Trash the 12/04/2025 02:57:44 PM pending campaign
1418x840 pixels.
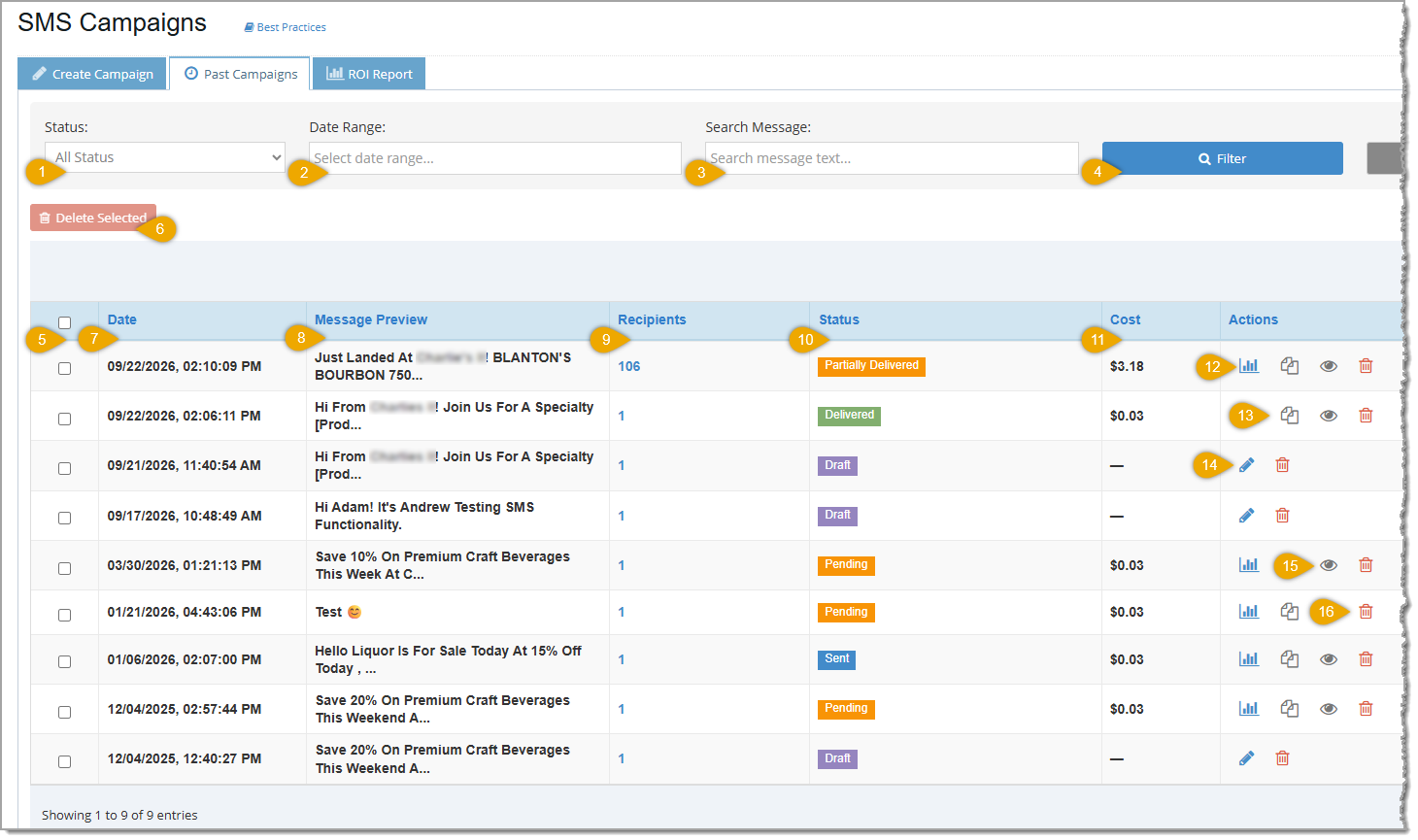point(1366,709)
